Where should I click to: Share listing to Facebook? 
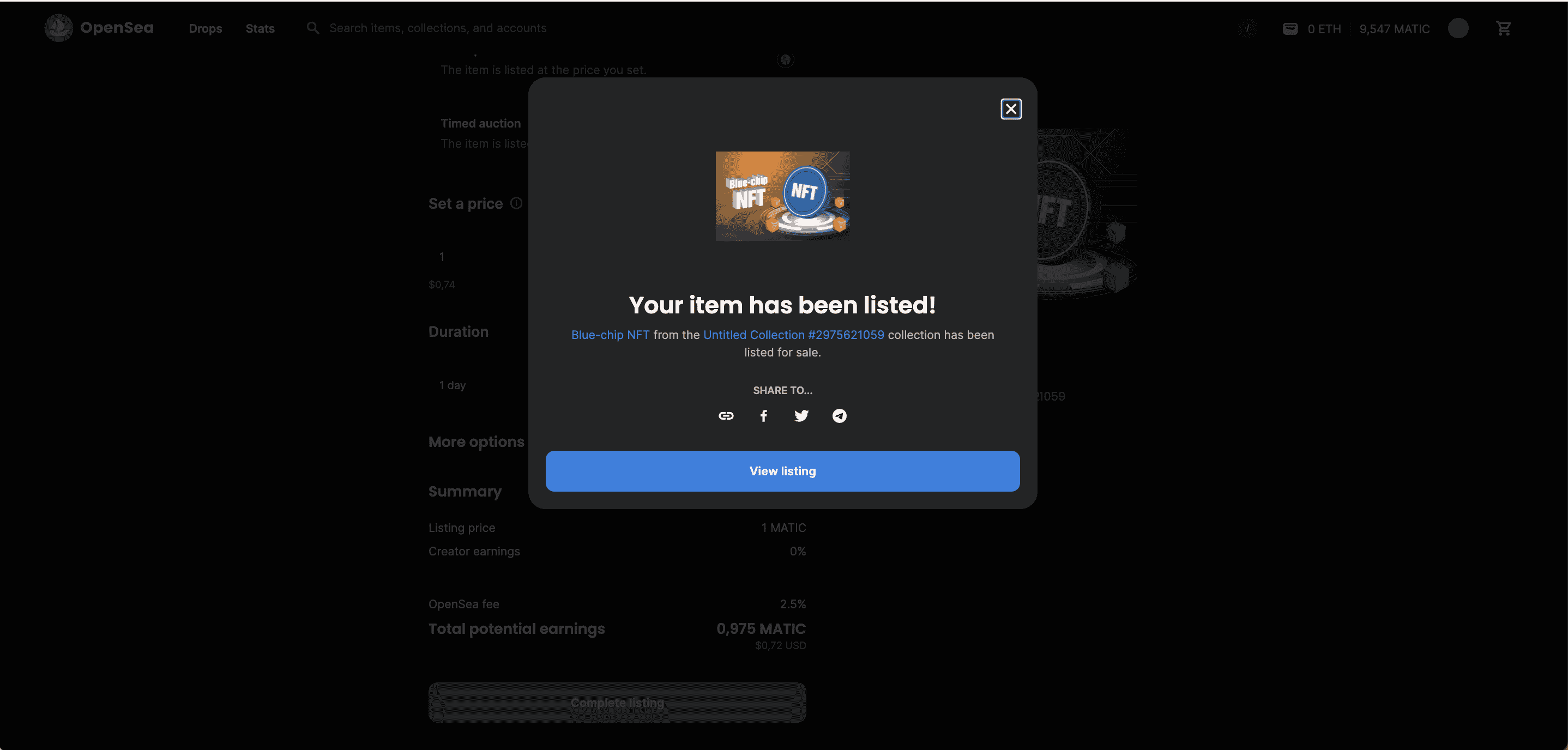pos(763,416)
